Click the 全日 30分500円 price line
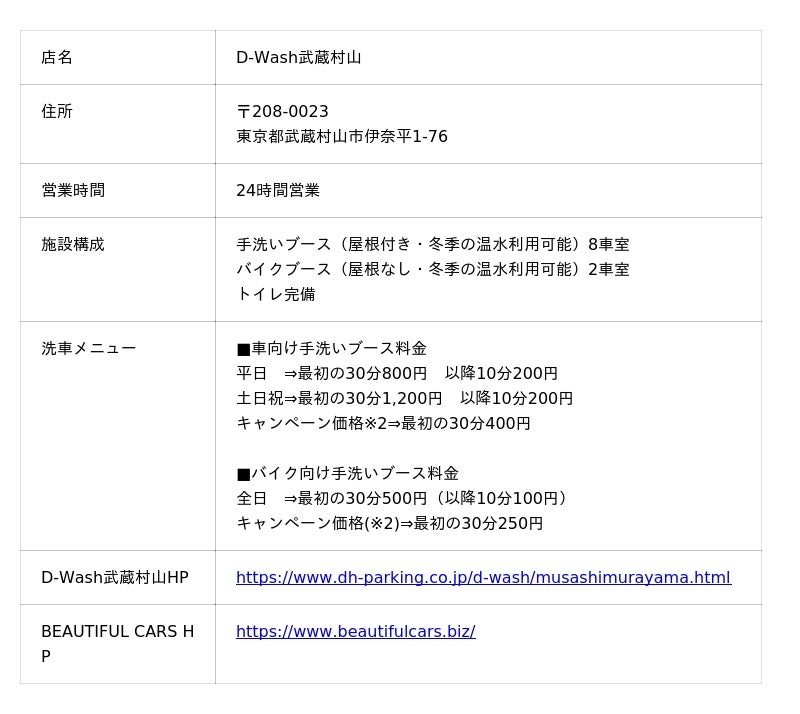800x714 pixels. point(401,498)
